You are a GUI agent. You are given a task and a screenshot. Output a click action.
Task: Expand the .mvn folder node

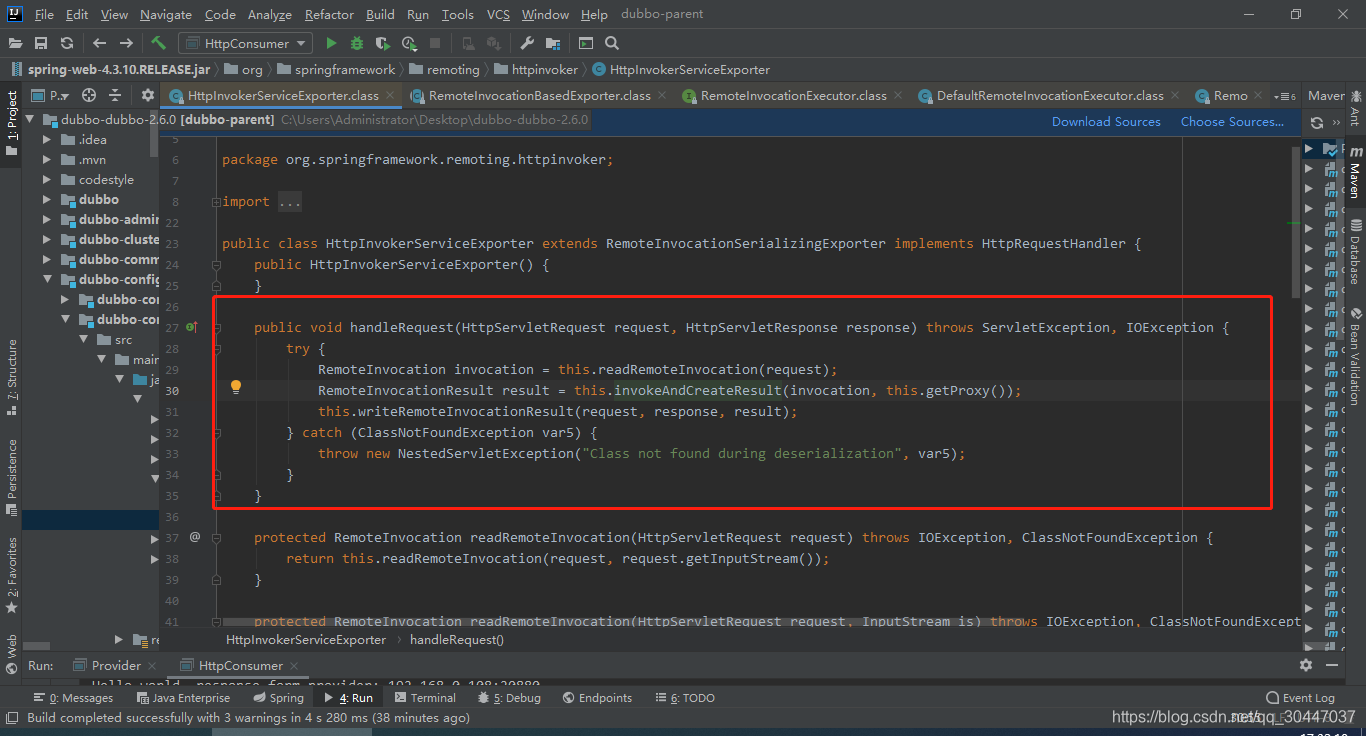[47, 159]
